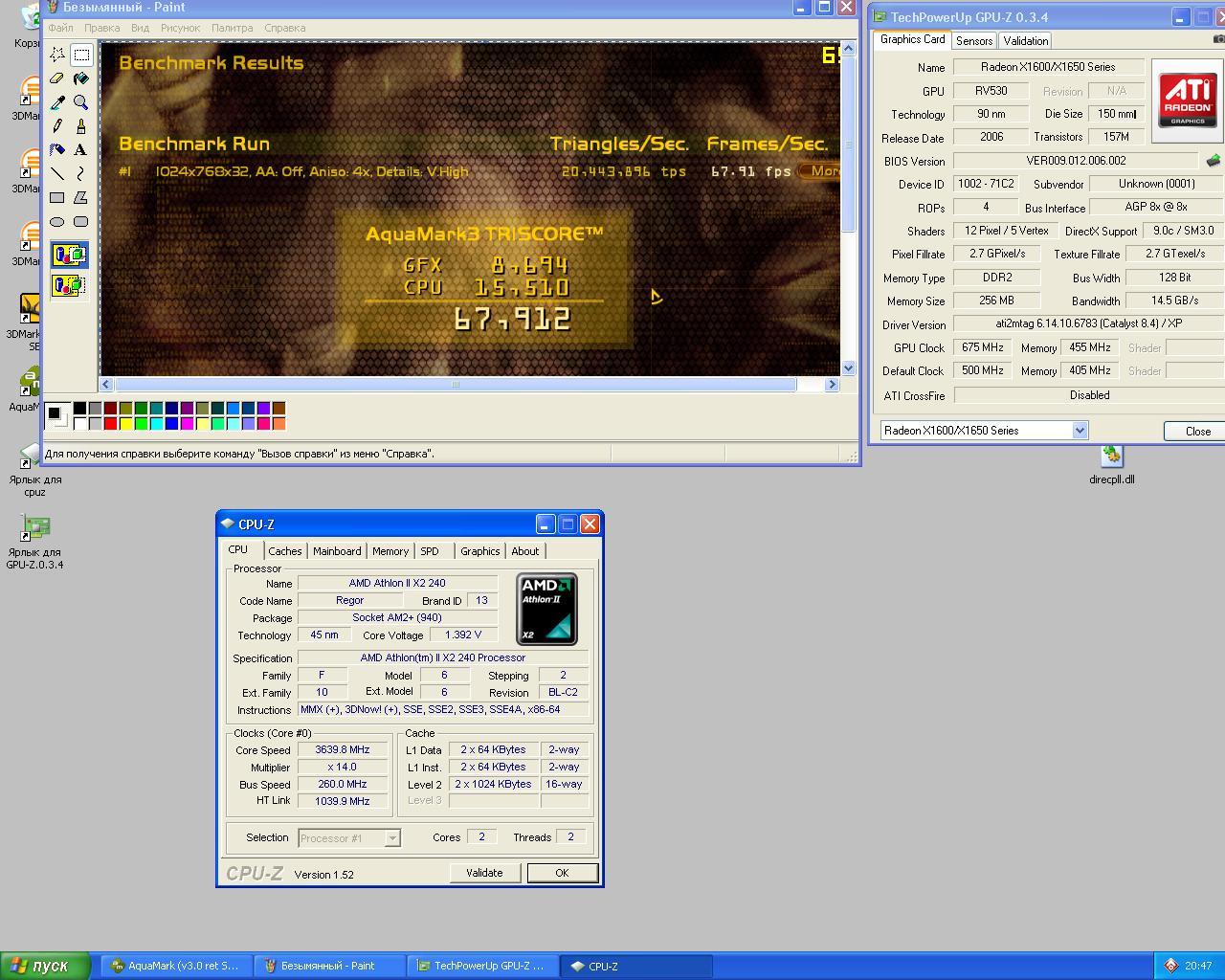The height and width of the screenshot is (980, 1225).
Task: Pick the Fill With Color bucket tool
Action: tap(81, 78)
